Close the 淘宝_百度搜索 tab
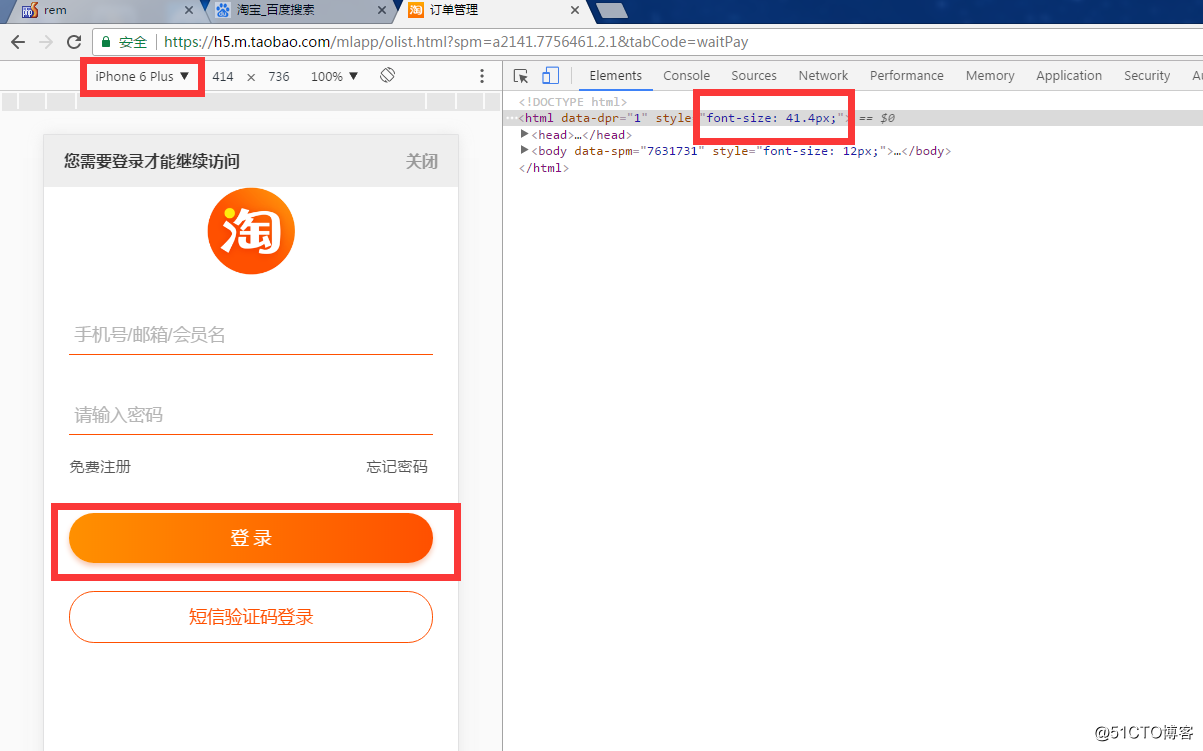 pos(383,10)
